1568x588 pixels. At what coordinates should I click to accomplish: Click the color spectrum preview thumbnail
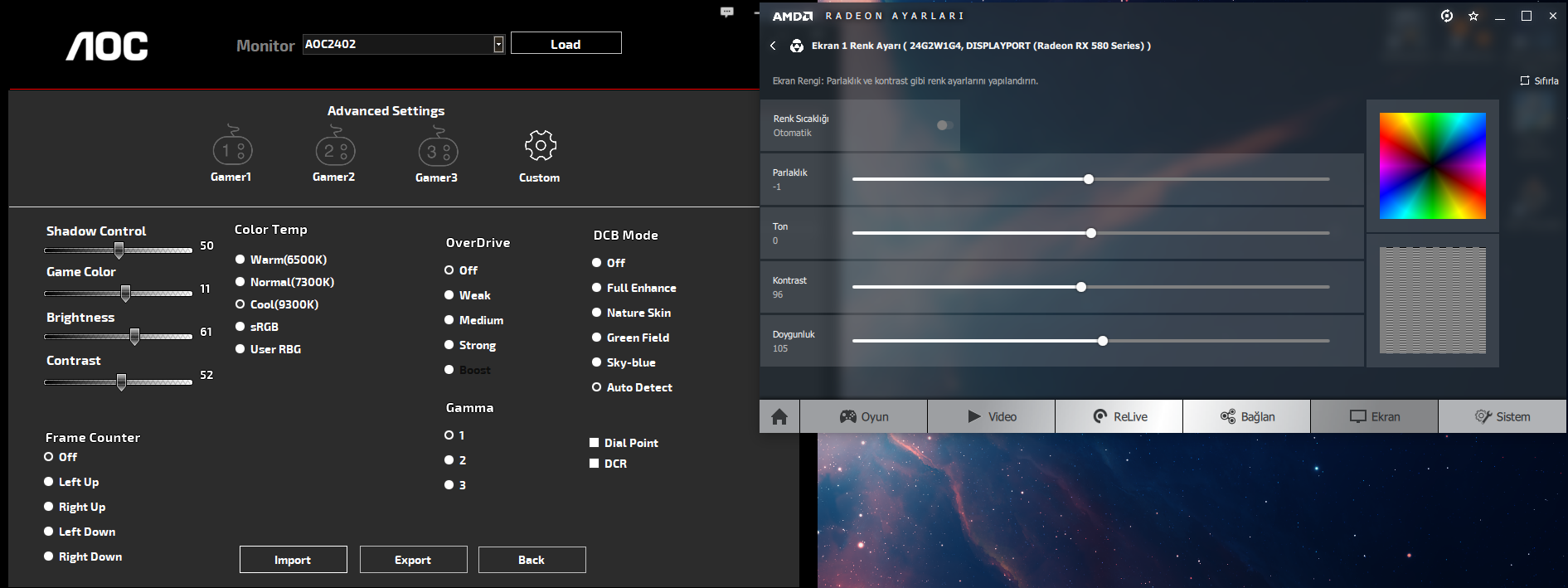point(1433,166)
